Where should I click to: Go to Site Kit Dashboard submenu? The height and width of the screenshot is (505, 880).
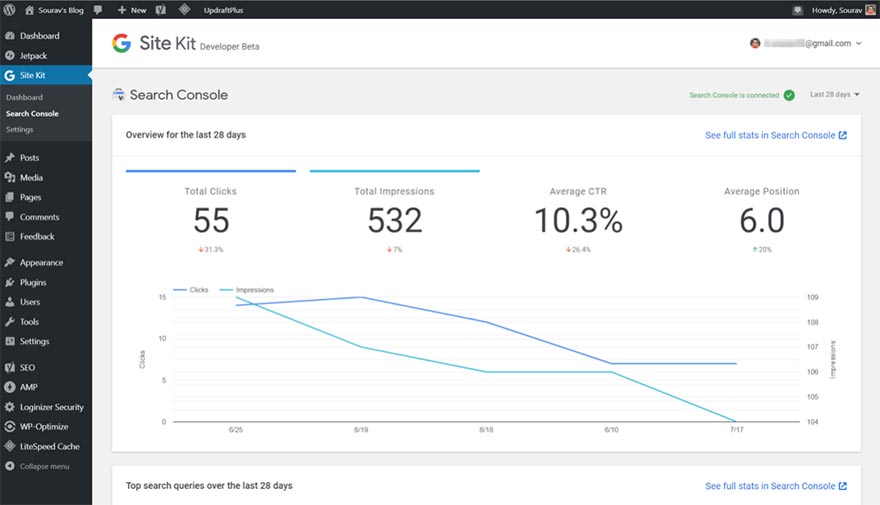[x=24, y=97]
